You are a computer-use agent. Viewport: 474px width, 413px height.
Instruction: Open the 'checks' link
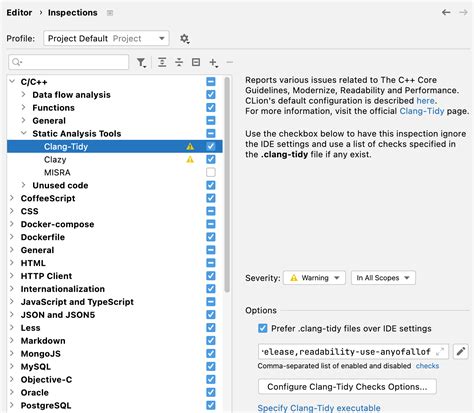[427, 366]
